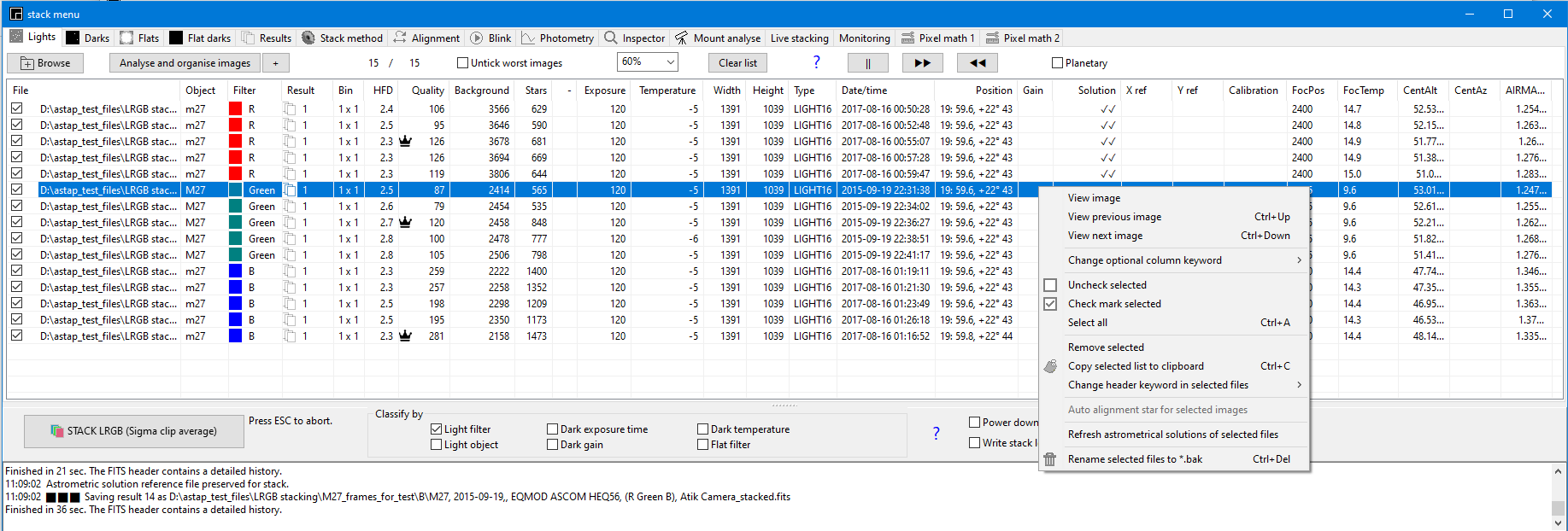Click the red filter swatch at 00:50:28 row

[x=235, y=108]
